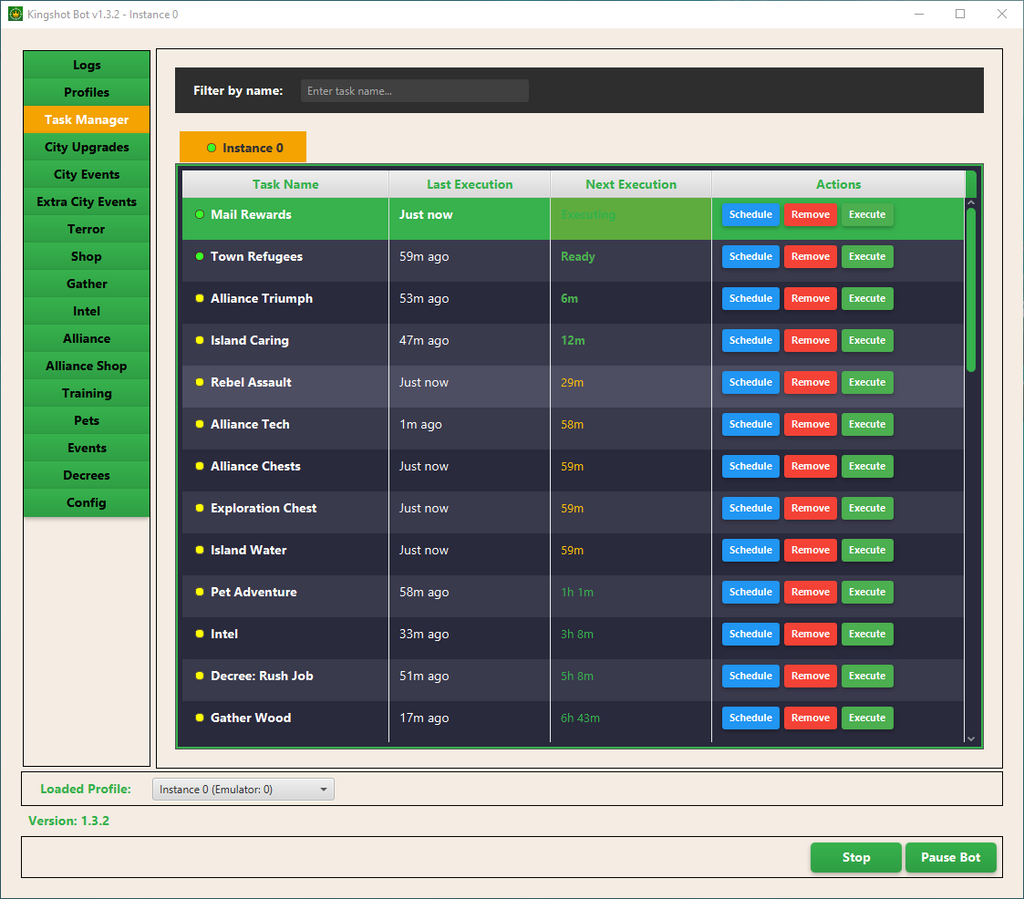Click the Filter by name input field
1024x899 pixels.
coord(415,91)
